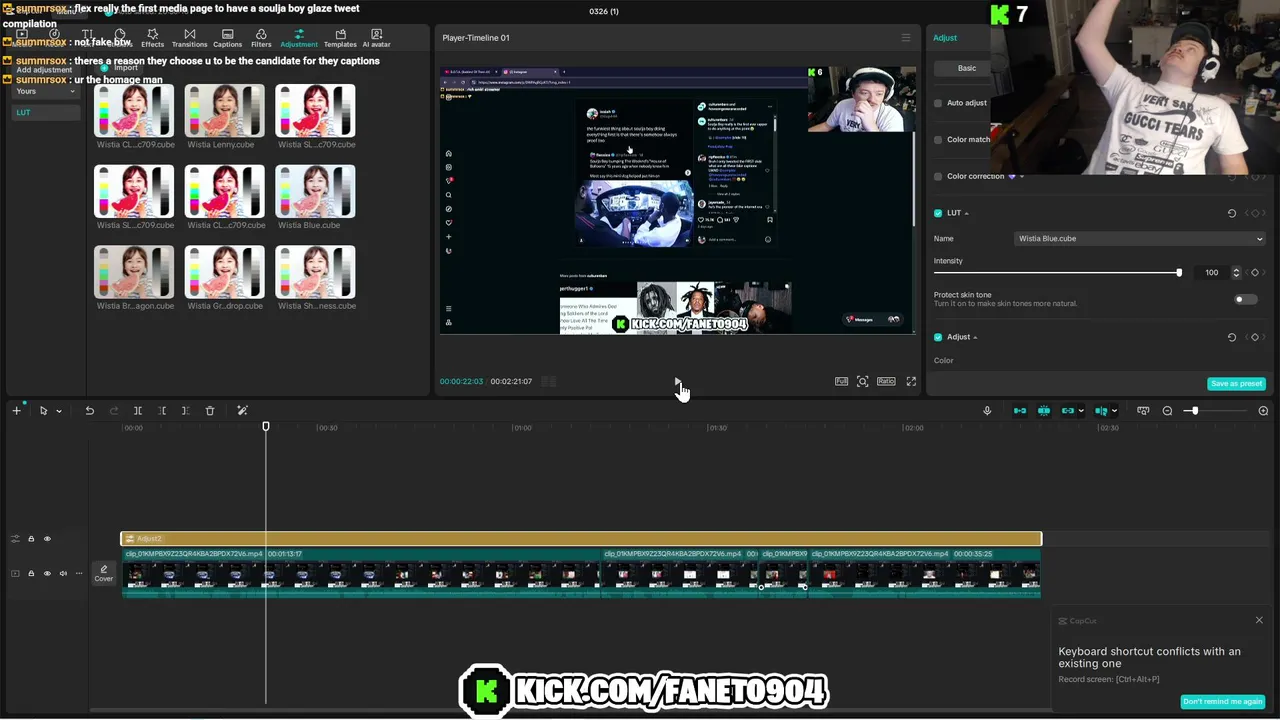This screenshot has width=1280, height=720.
Task: Import a LUT file
Action: (121, 68)
